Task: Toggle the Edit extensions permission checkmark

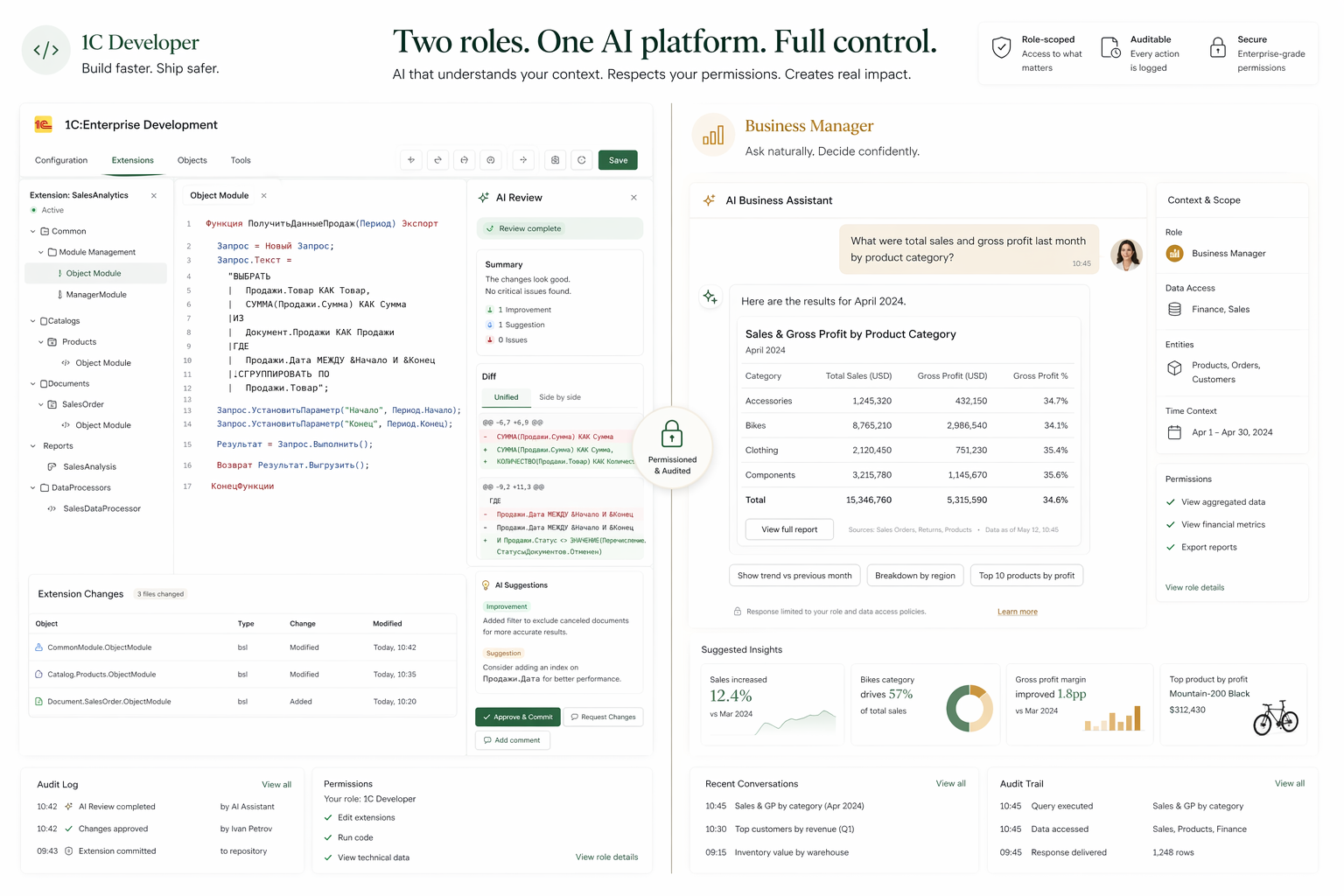Action: tap(328, 818)
